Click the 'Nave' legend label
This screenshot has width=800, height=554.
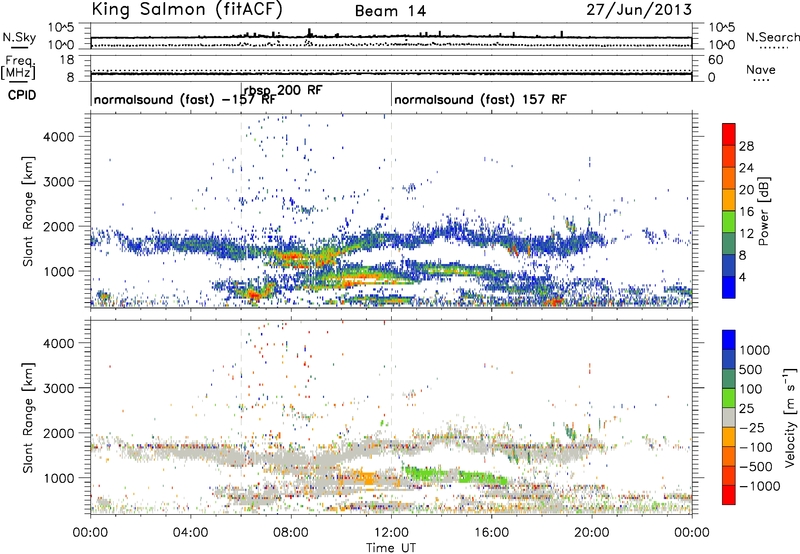tap(761, 69)
